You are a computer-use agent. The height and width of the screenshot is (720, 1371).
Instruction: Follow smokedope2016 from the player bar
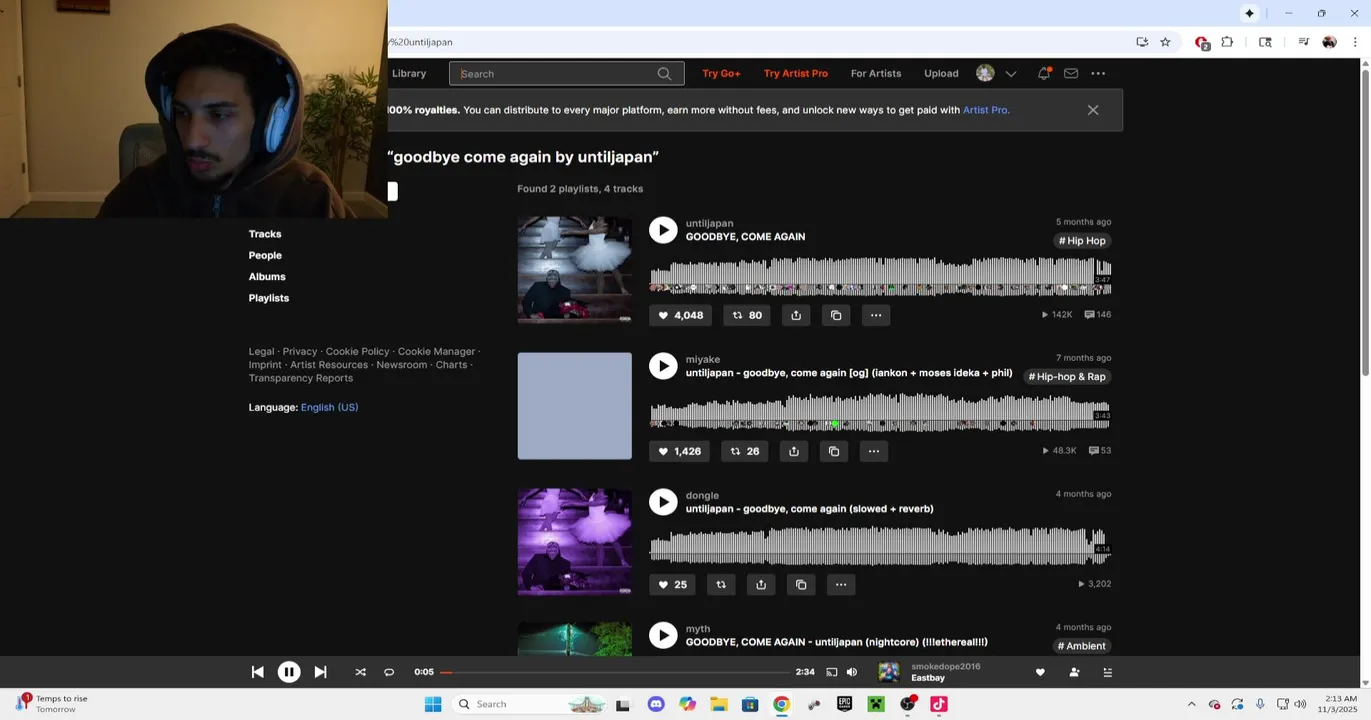[1074, 672]
